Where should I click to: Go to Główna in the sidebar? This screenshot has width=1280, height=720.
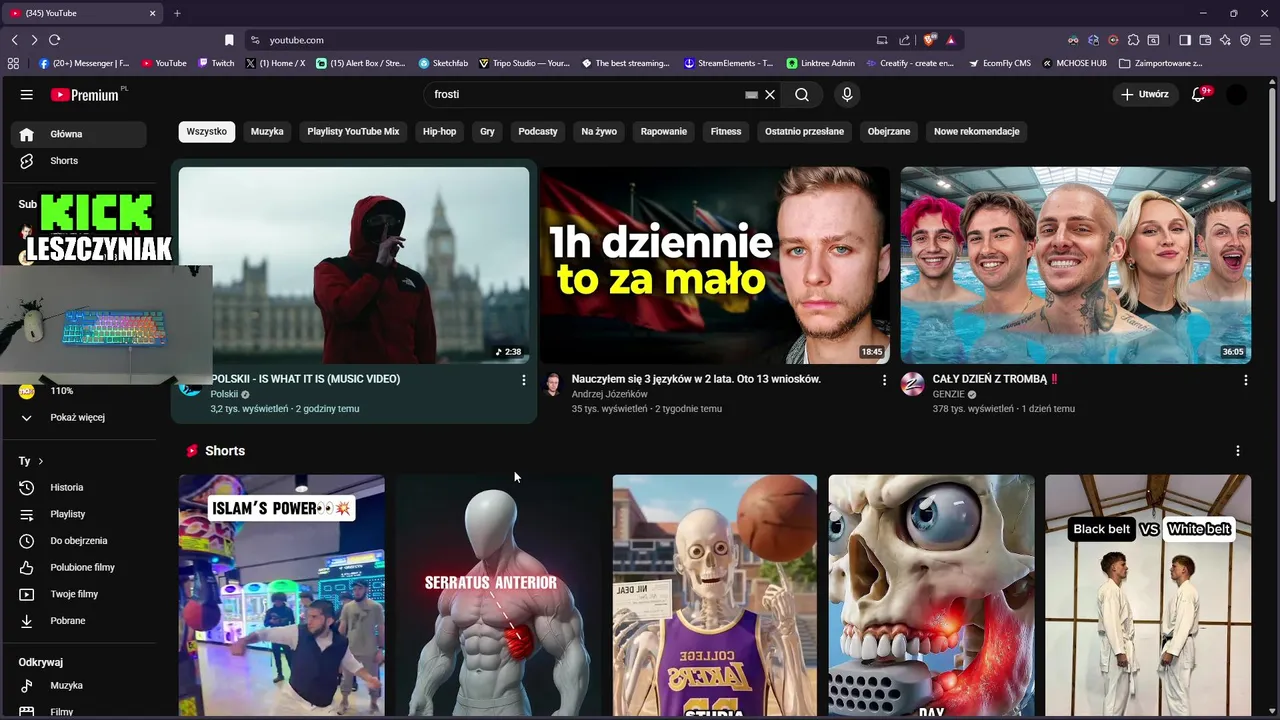tap(78, 134)
